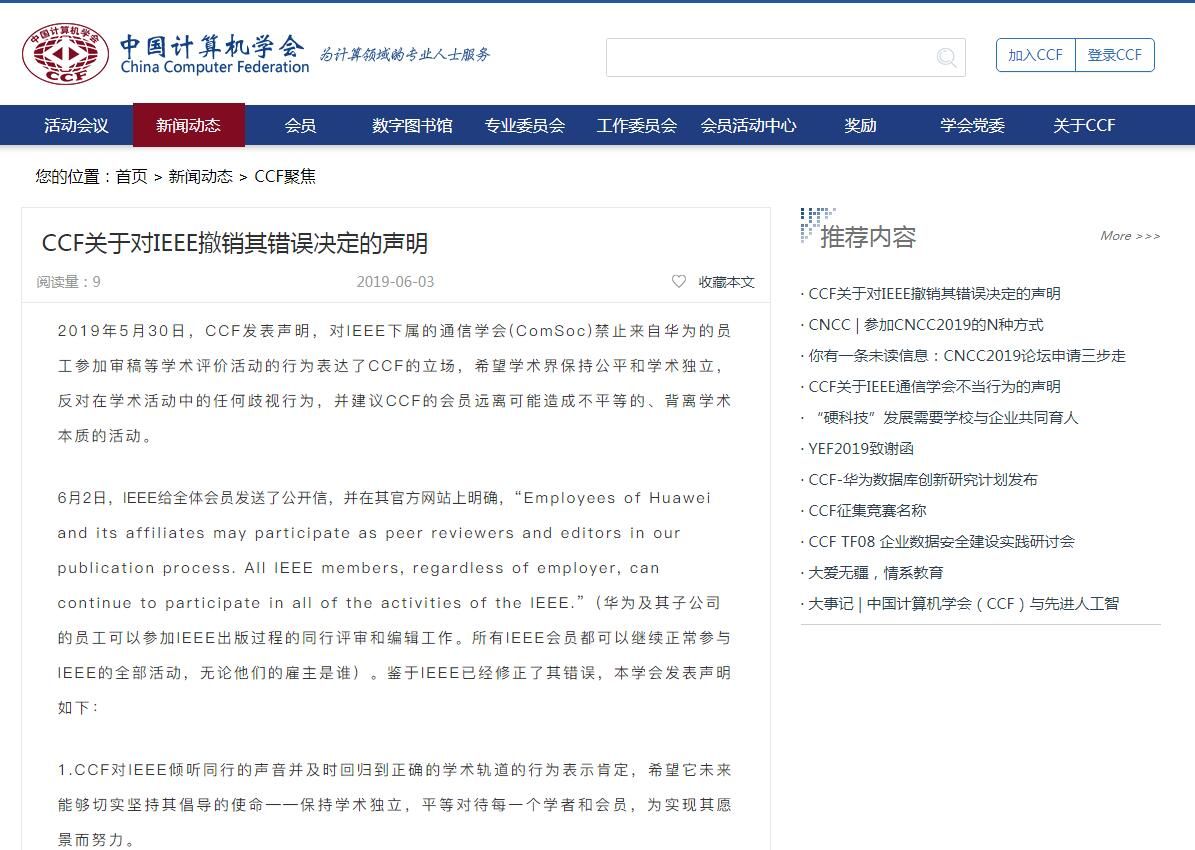Toggle 收藏本文 to bookmark the article

tap(726, 282)
